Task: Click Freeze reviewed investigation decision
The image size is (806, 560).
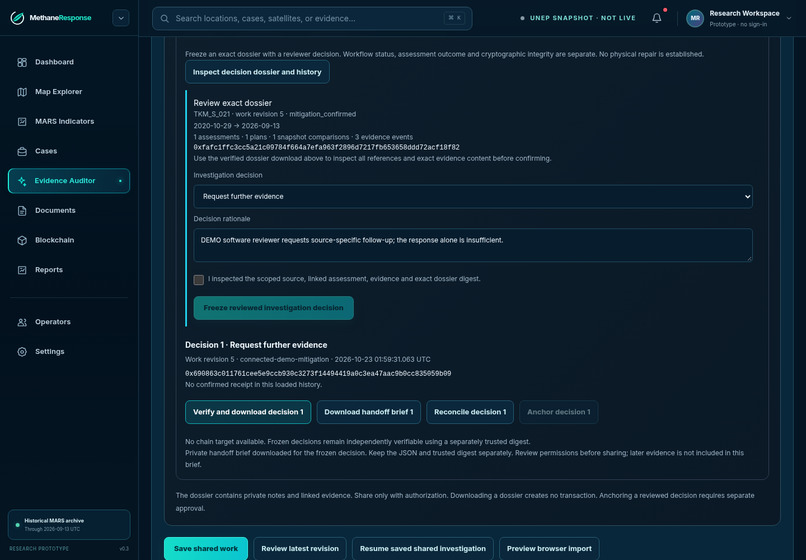Action: (273, 308)
